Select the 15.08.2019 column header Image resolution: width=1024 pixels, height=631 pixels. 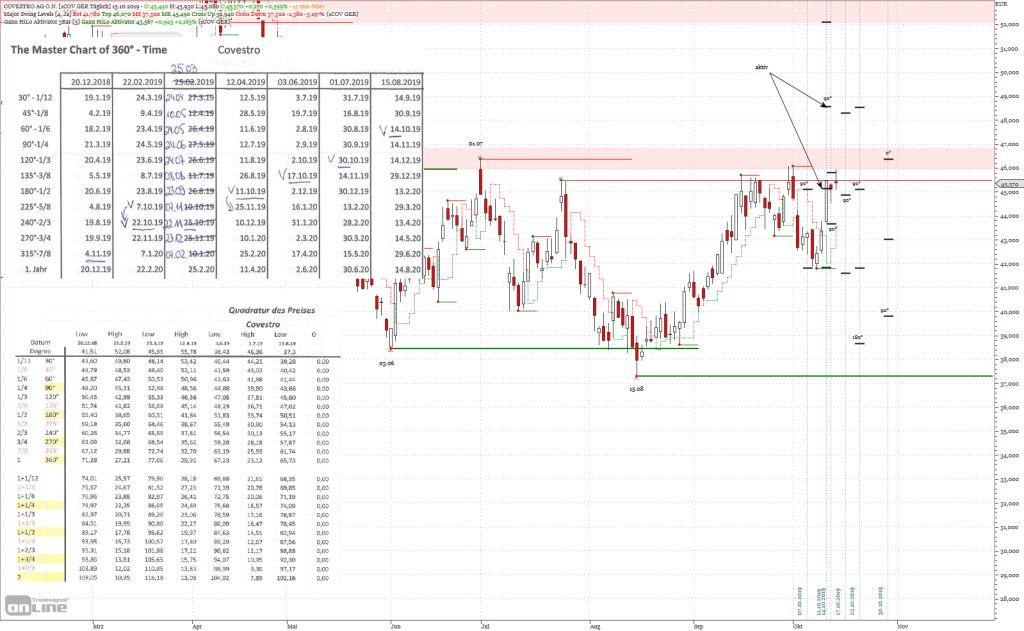click(400, 82)
